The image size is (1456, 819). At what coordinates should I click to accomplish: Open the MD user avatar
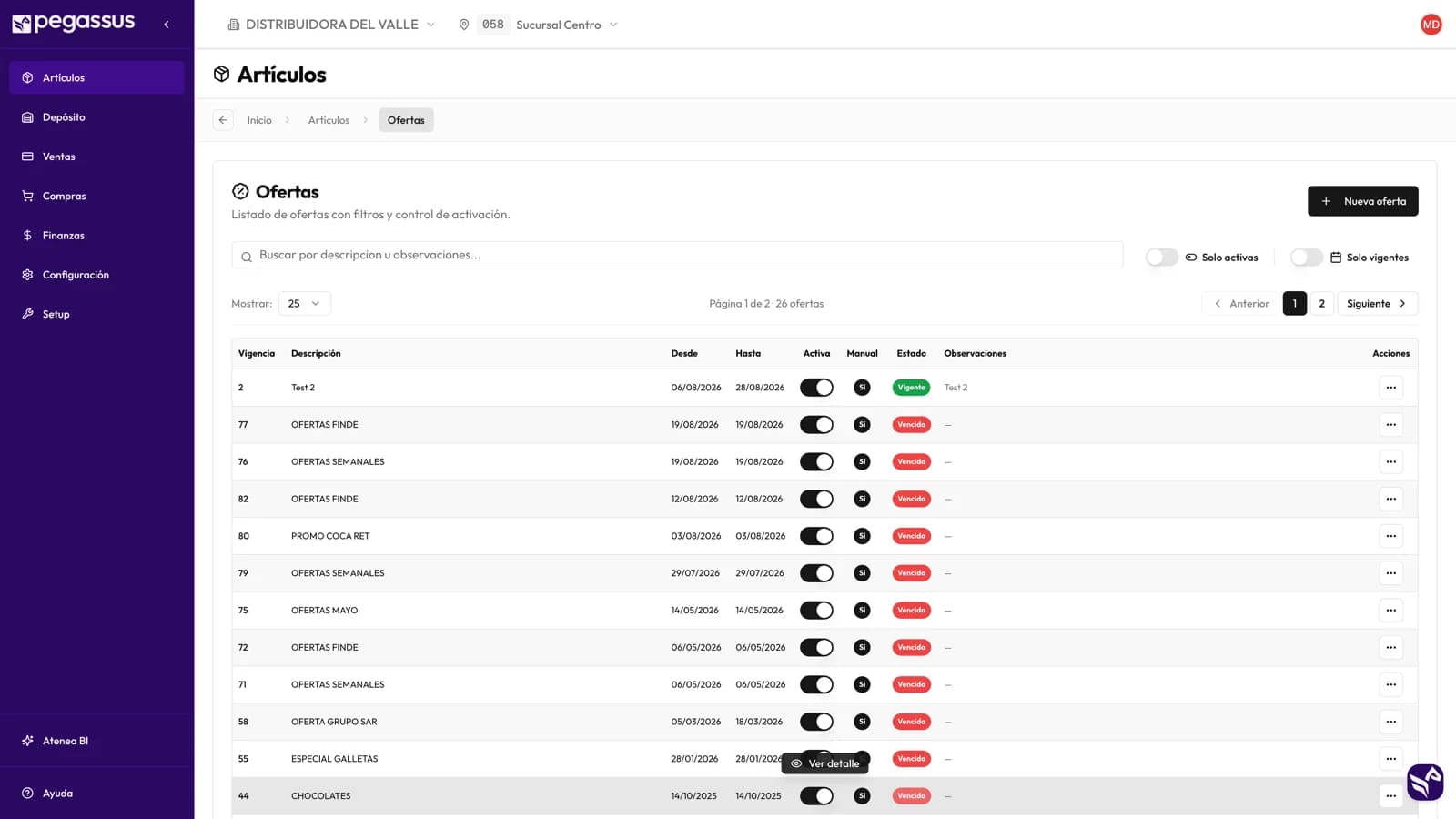1431,25
